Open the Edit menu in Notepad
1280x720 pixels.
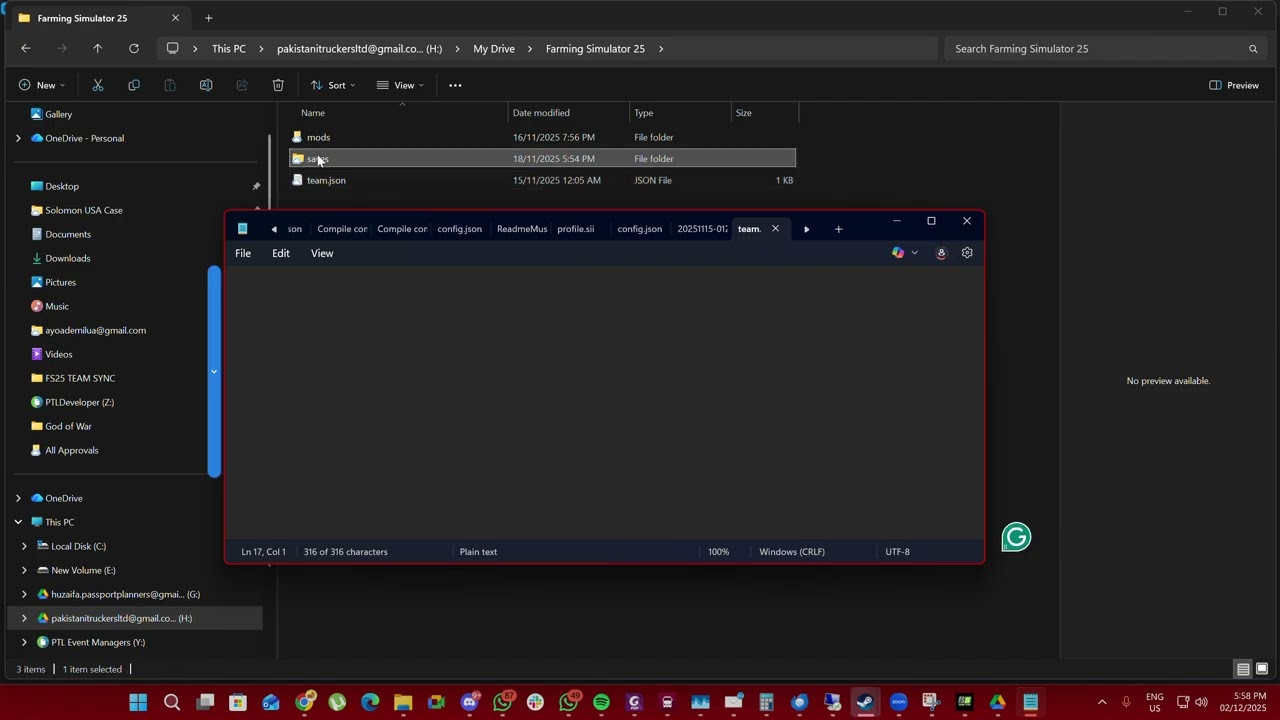(x=281, y=253)
